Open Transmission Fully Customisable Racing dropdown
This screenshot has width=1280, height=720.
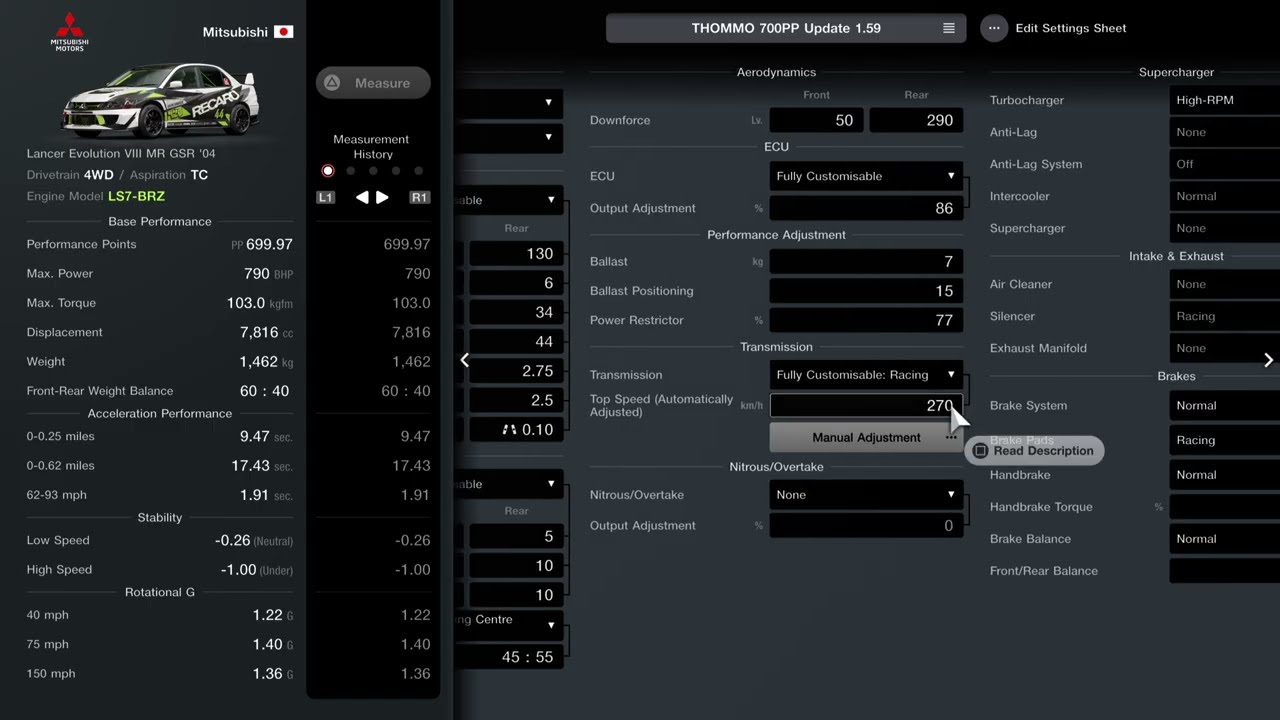pos(866,375)
